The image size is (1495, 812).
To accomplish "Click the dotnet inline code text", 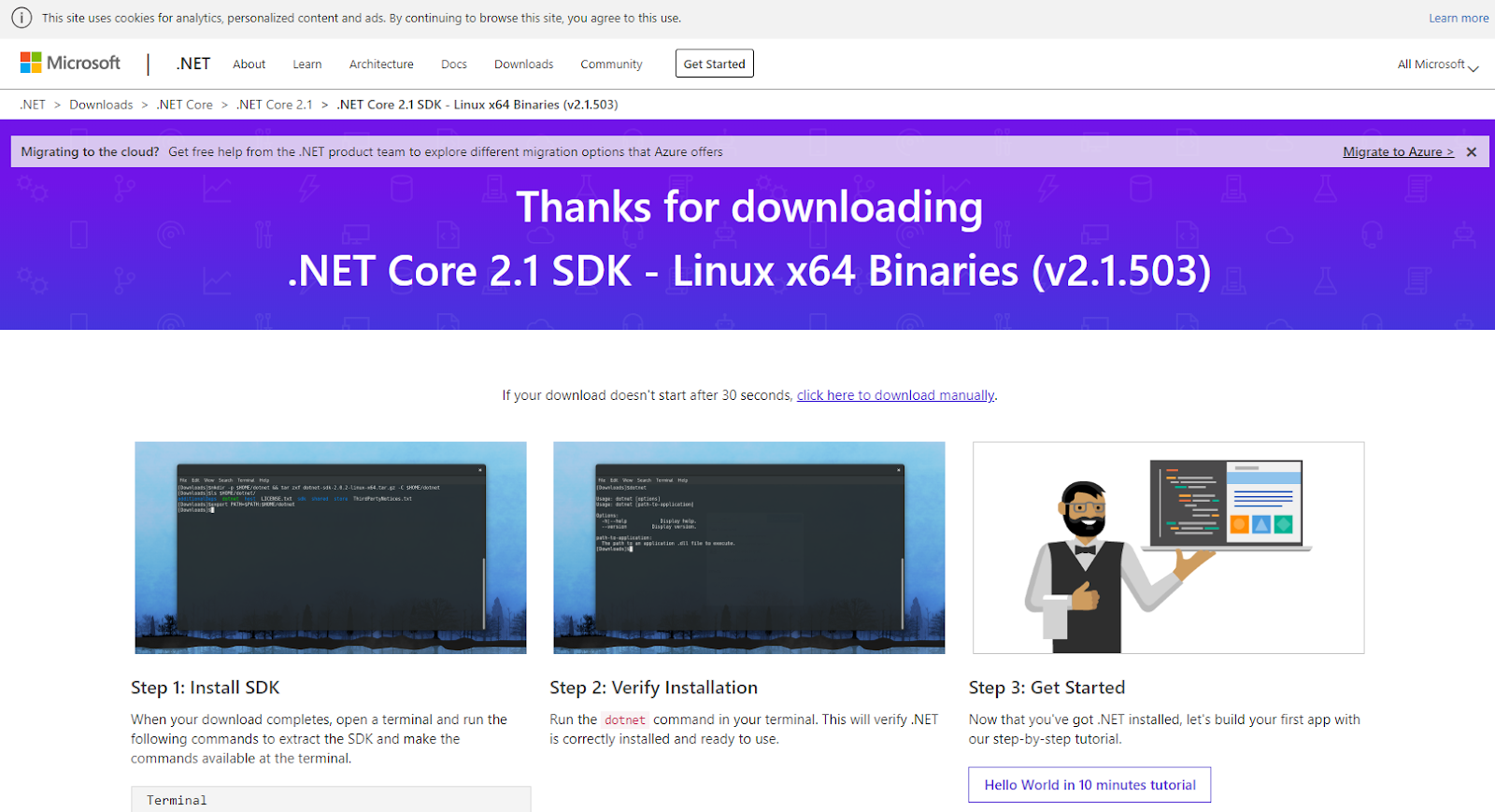I will click(625, 719).
